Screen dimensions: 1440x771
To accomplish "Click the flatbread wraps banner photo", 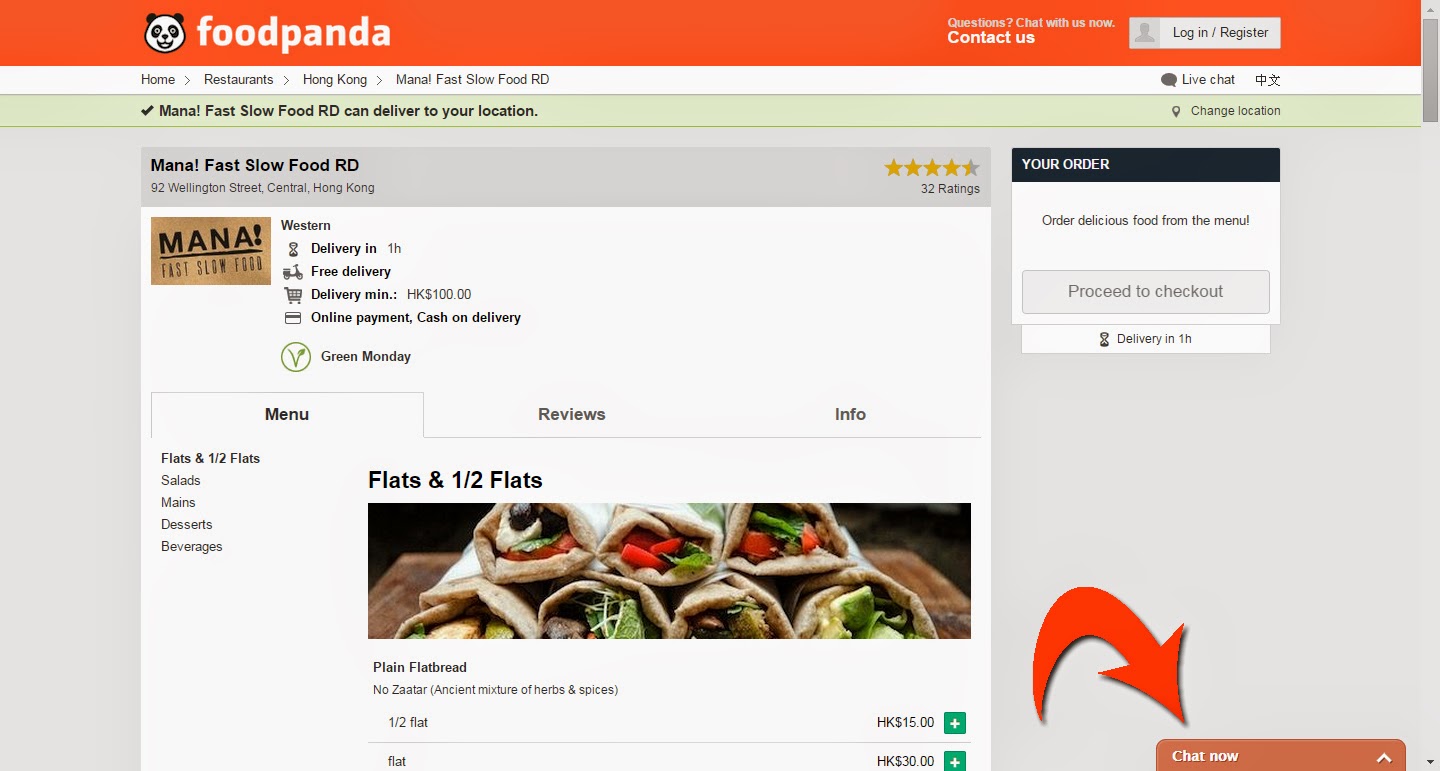I will [669, 571].
